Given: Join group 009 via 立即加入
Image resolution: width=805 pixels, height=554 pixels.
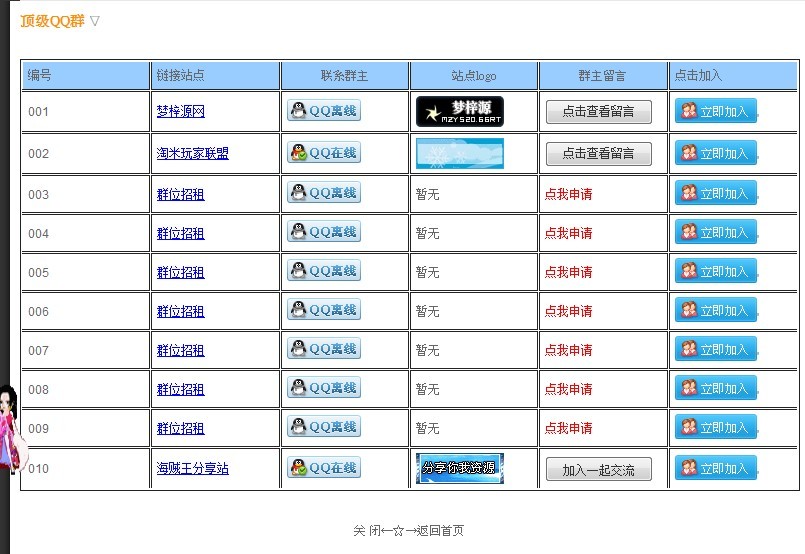Looking at the screenshot, I should pos(716,427).
